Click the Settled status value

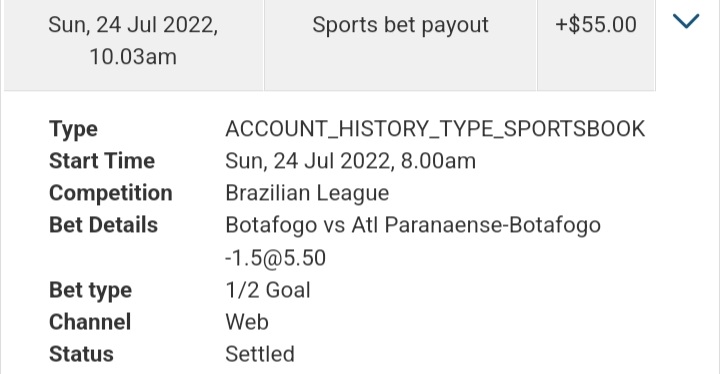click(x=260, y=354)
